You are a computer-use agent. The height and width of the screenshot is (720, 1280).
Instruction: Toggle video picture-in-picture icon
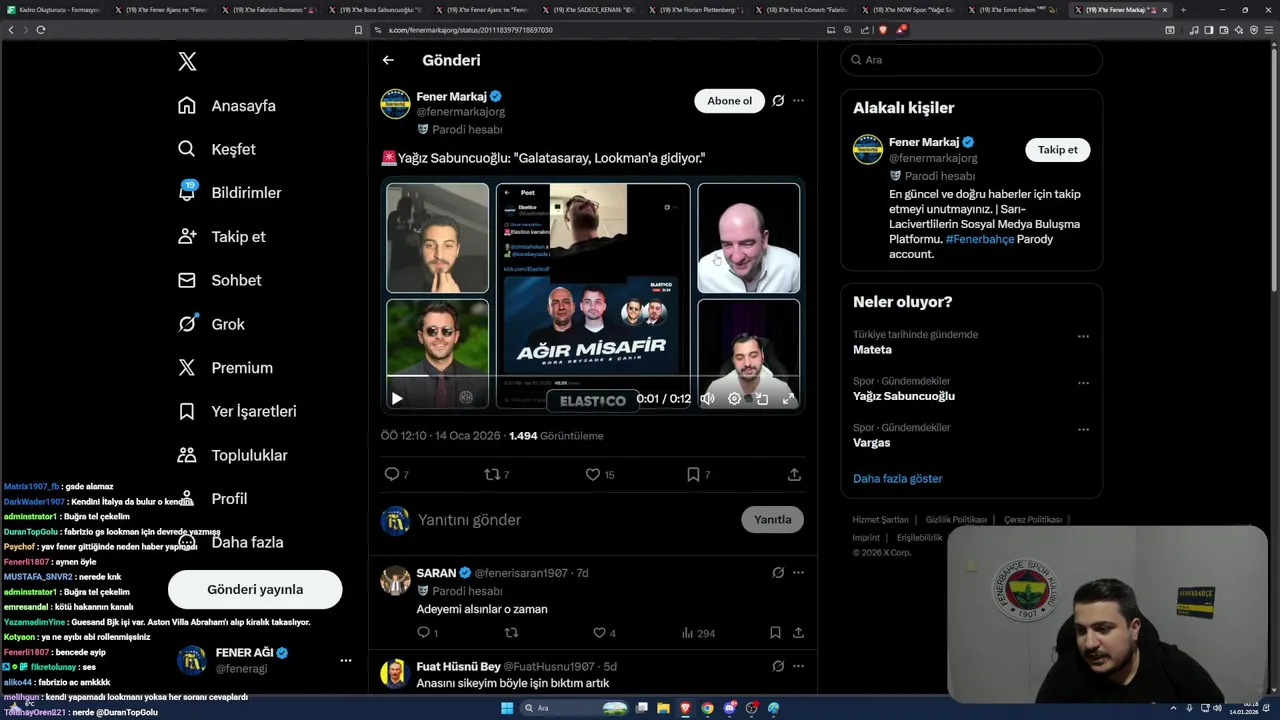(x=761, y=398)
